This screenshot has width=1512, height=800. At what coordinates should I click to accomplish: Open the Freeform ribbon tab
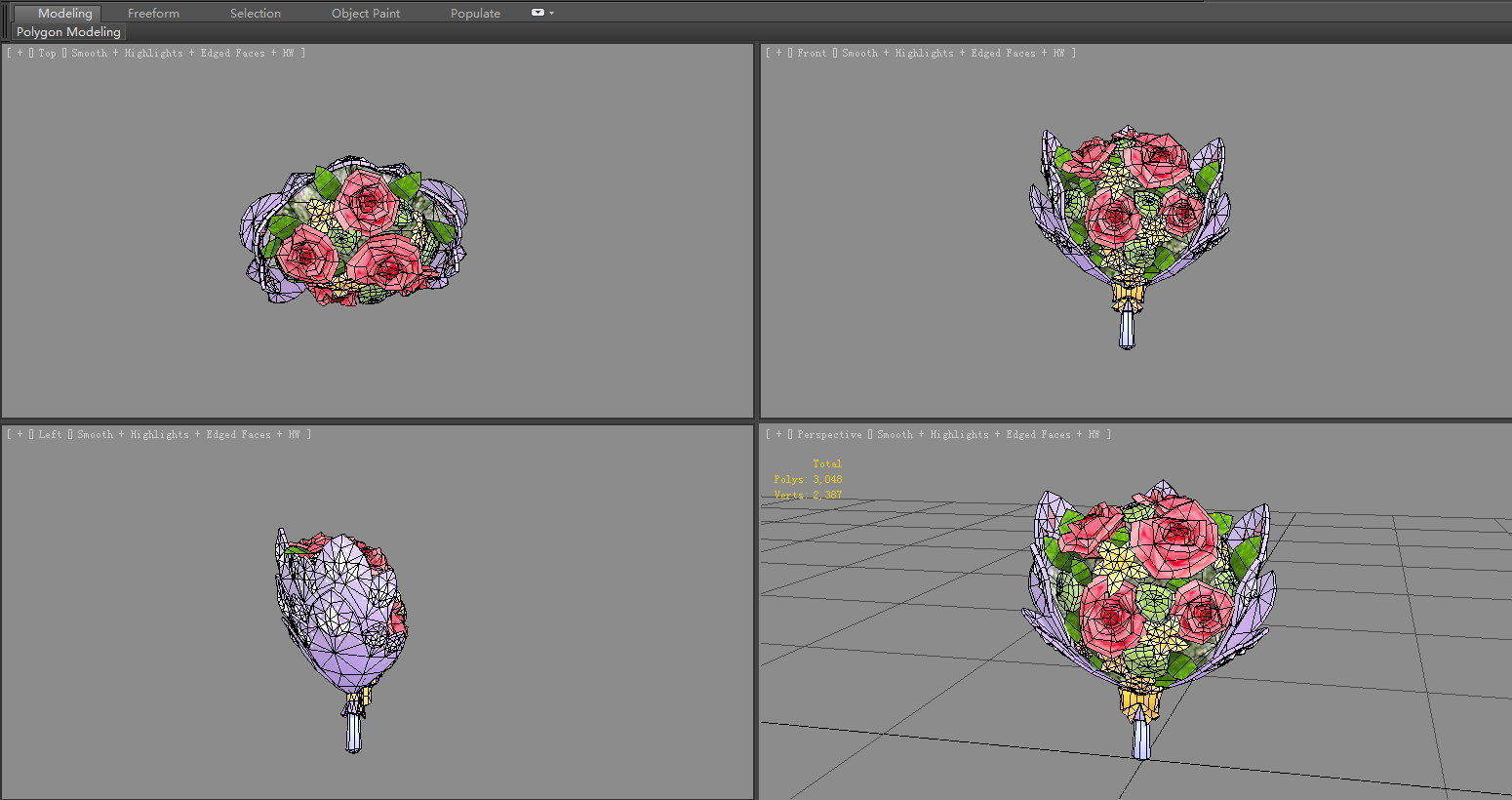153,14
